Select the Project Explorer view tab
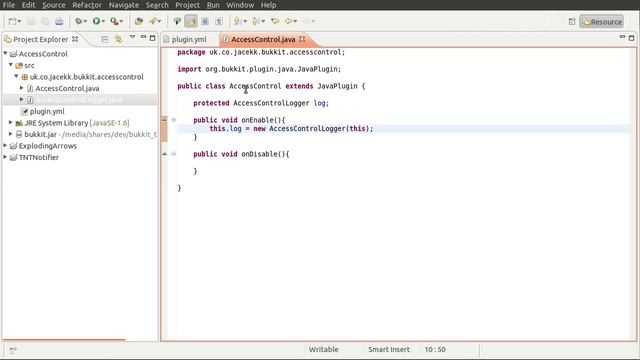 pos(40,39)
